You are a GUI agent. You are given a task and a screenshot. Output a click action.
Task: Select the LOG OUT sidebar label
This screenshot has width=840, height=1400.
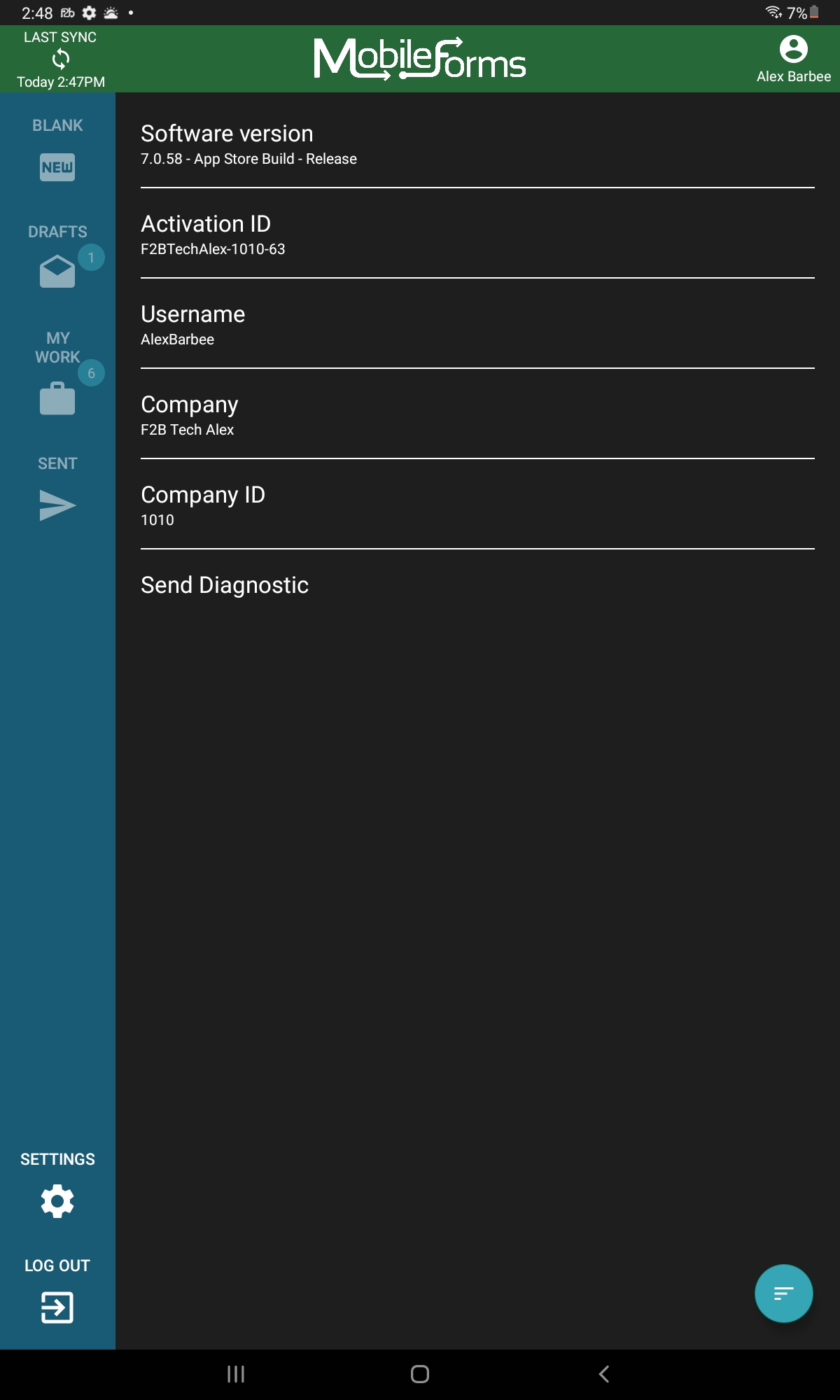[57, 1266]
